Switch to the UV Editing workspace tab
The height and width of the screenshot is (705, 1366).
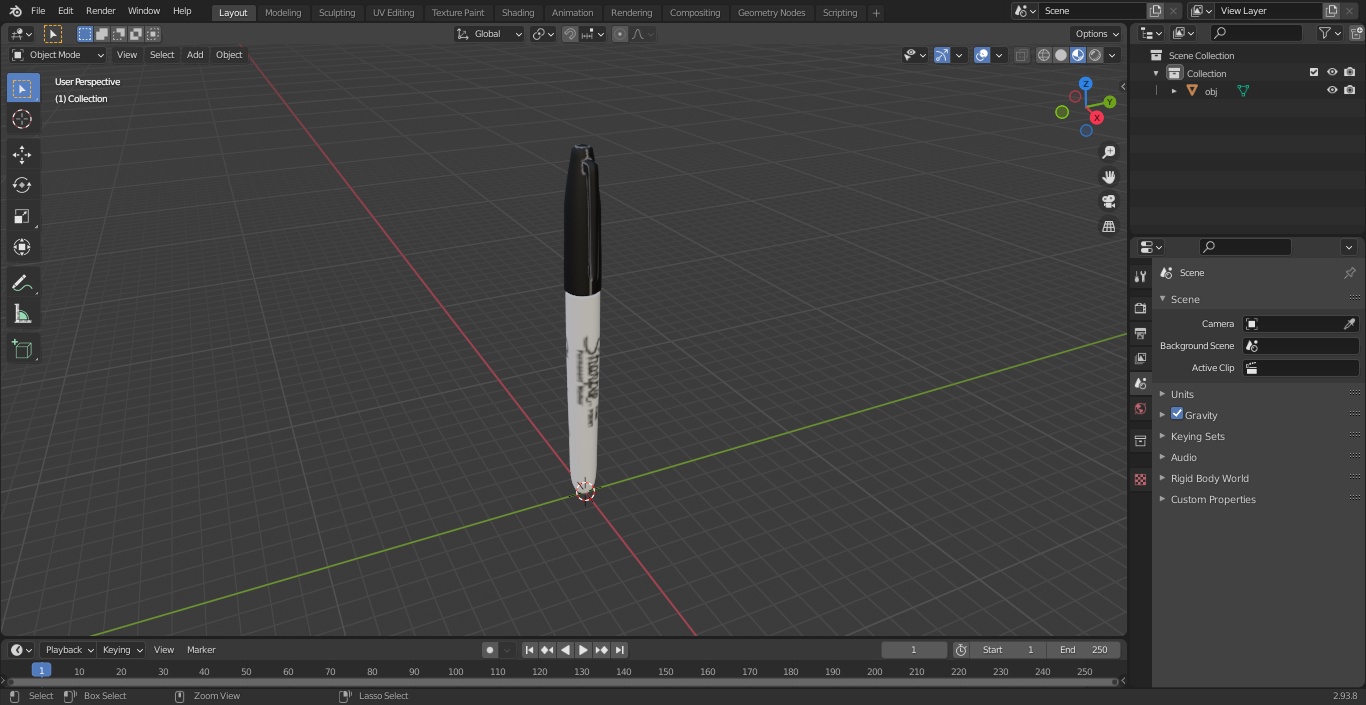tap(393, 13)
